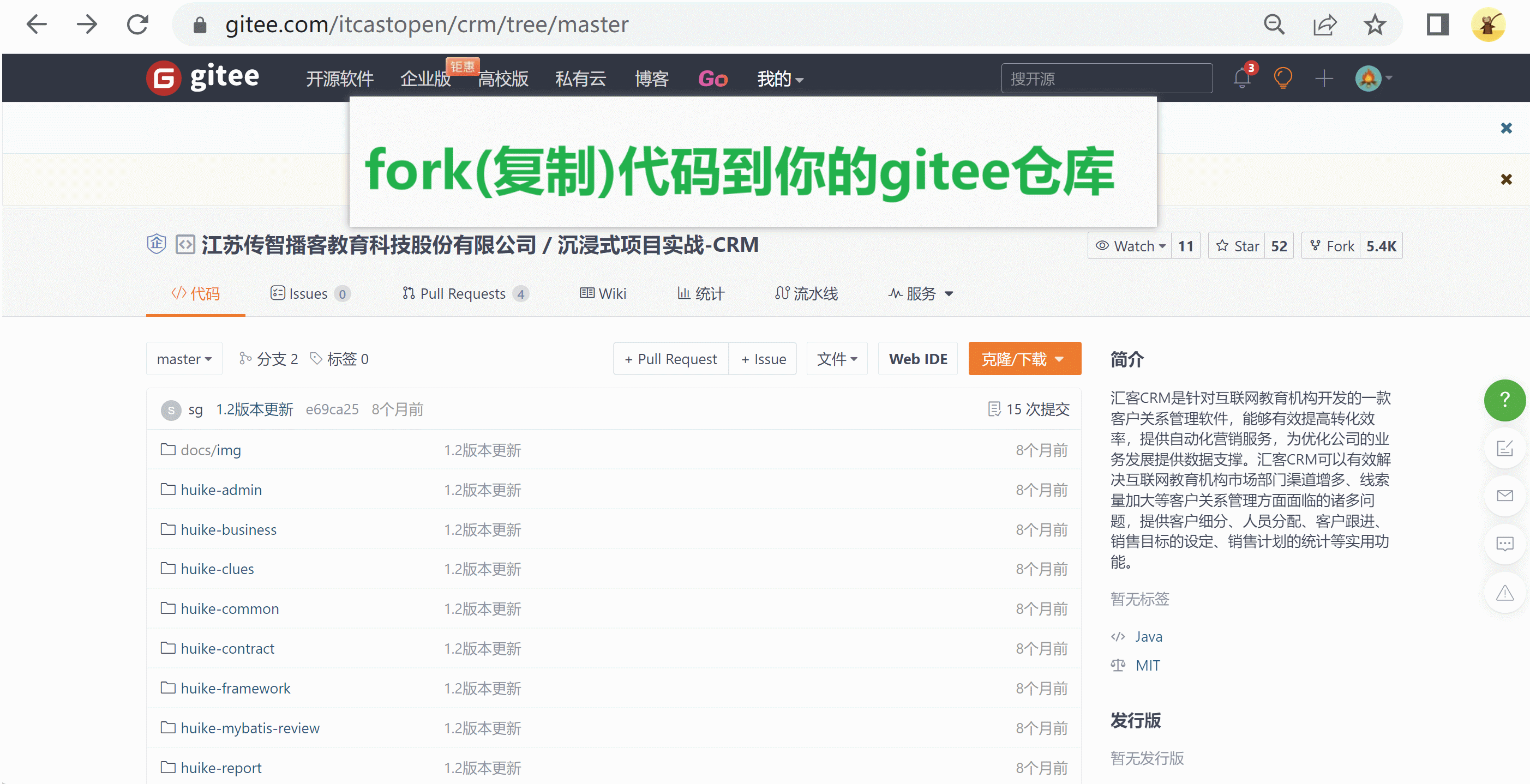Switch to the Pull Requests tab
The height and width of the screenshot is (784, 1530).
pos(465,293)
